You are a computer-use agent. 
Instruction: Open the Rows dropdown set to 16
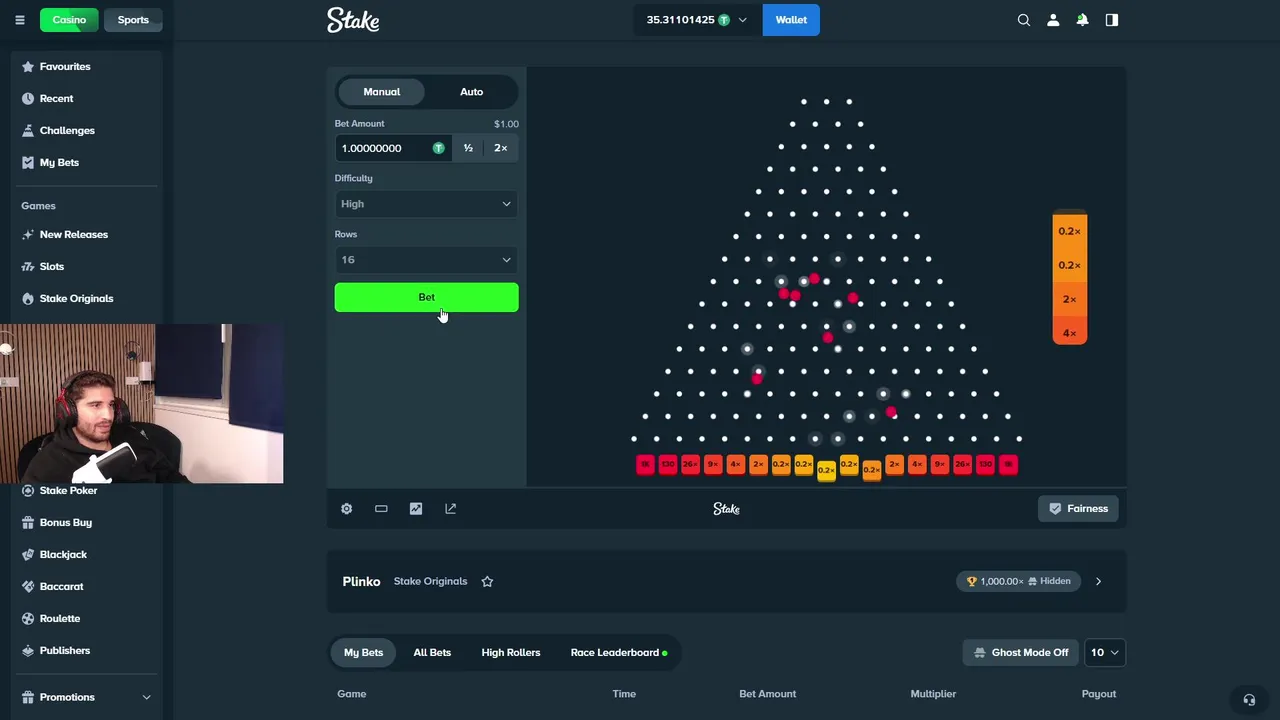click(427, 260)
